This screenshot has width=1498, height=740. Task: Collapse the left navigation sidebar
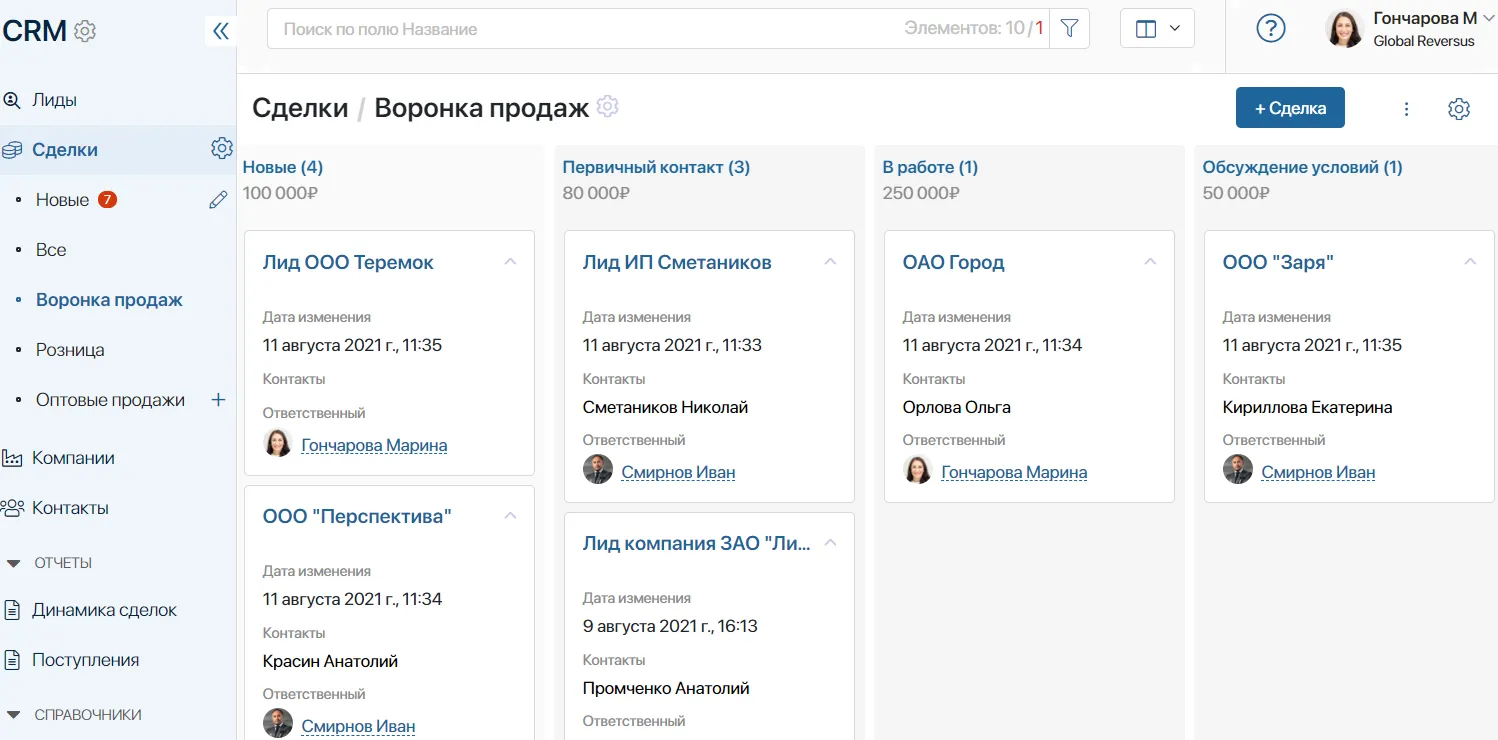point(220,30)
